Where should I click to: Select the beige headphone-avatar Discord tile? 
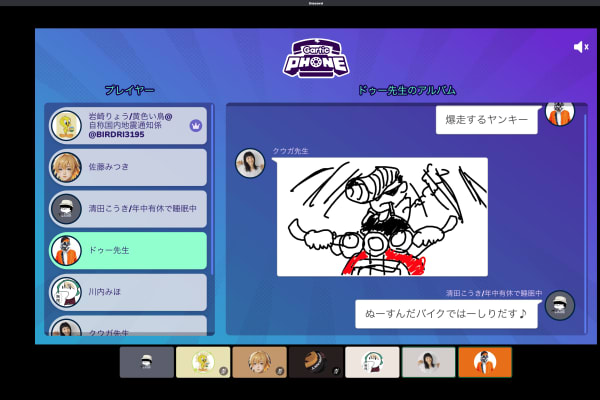[372, 362]
